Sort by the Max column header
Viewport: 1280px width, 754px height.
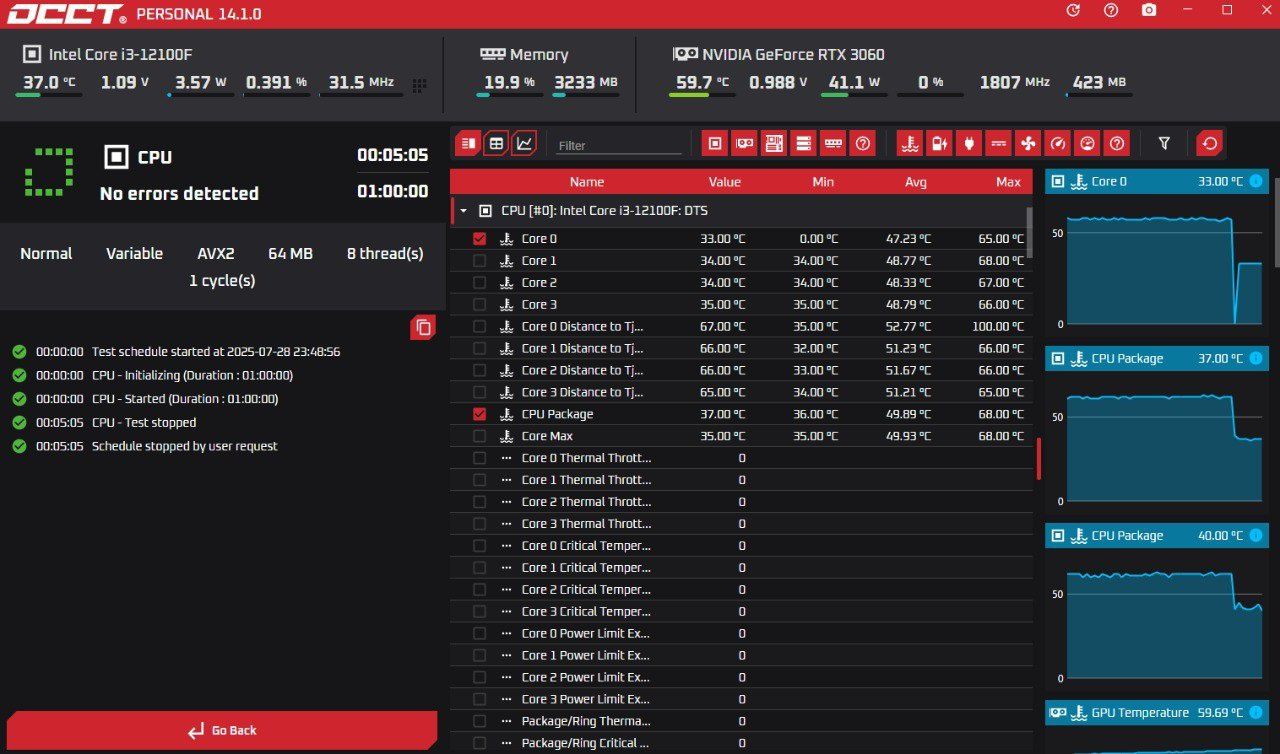1008,182
